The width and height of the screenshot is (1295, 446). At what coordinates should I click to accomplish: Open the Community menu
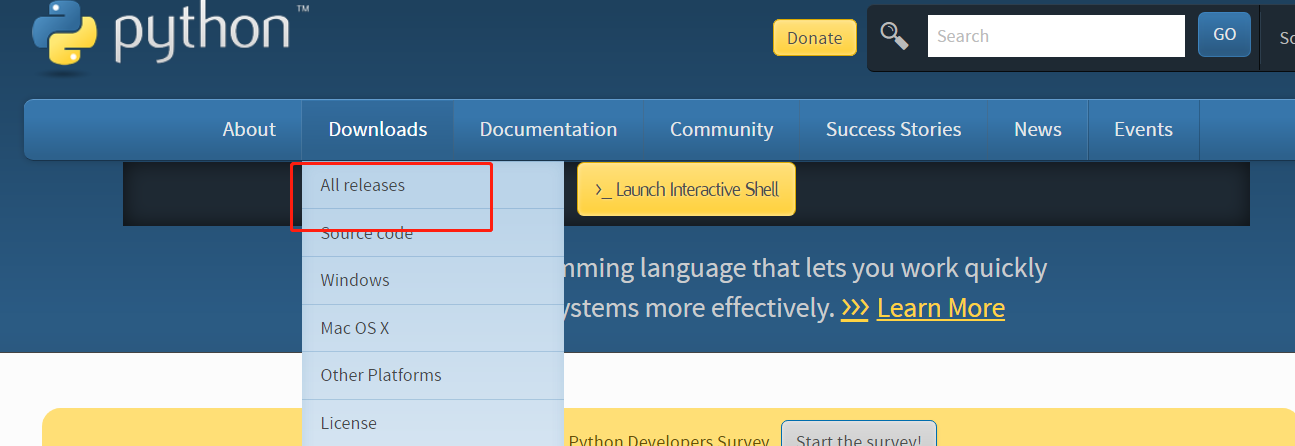721,129
